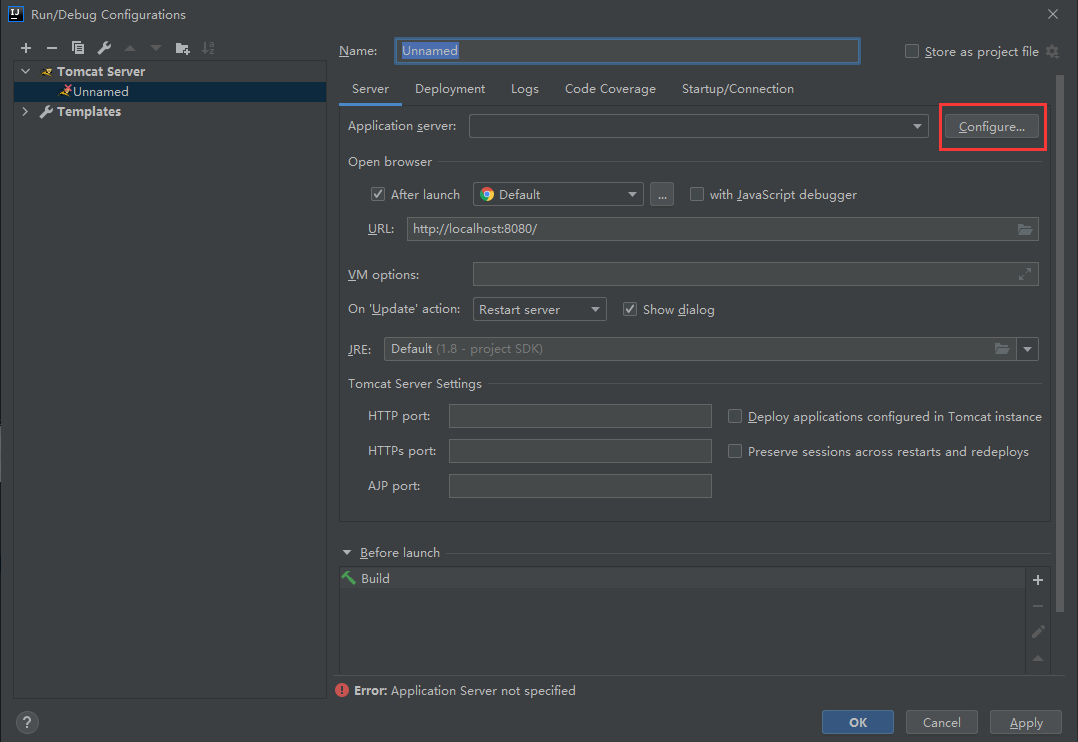The height and width of the screenshot is (742, 1078).
Task: Edit the selected Before launch task
Action: point(1037,631)
